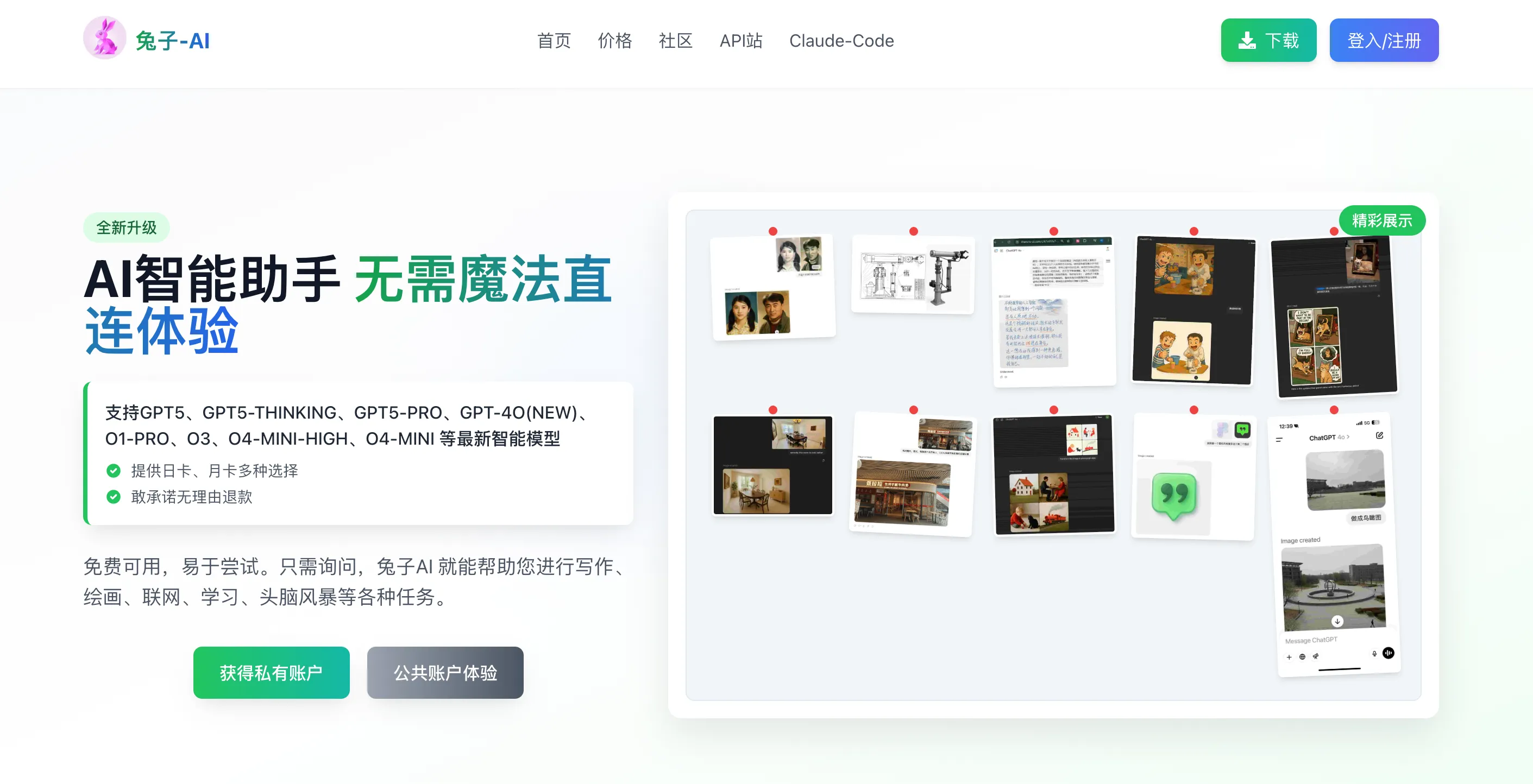Image resolution: width=1533 pixels, height=784 pixels.
Task: Open the Claude-Code page link
Action: tap(841, 41)
